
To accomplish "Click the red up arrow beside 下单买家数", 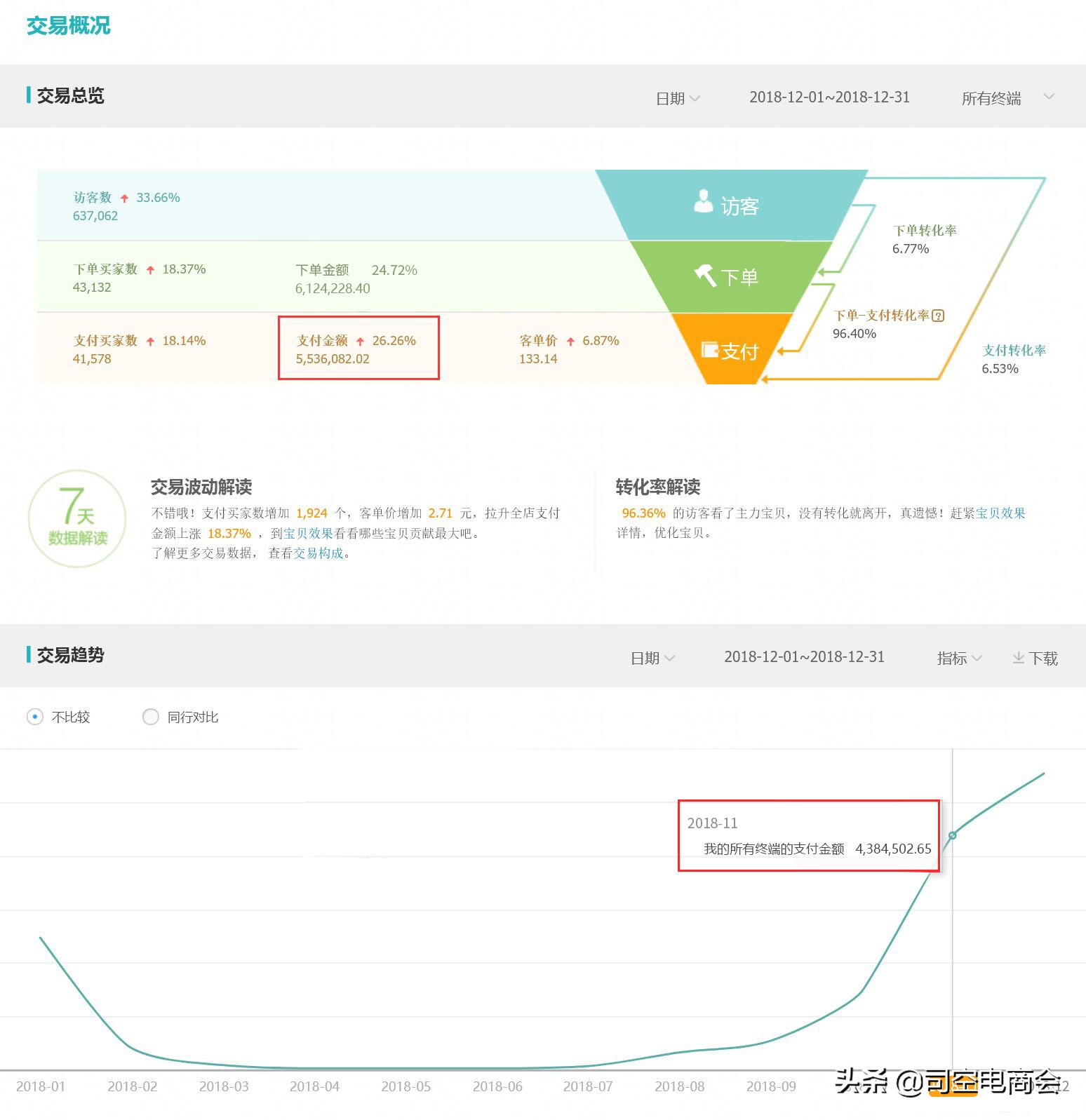I will pos(150,270).
